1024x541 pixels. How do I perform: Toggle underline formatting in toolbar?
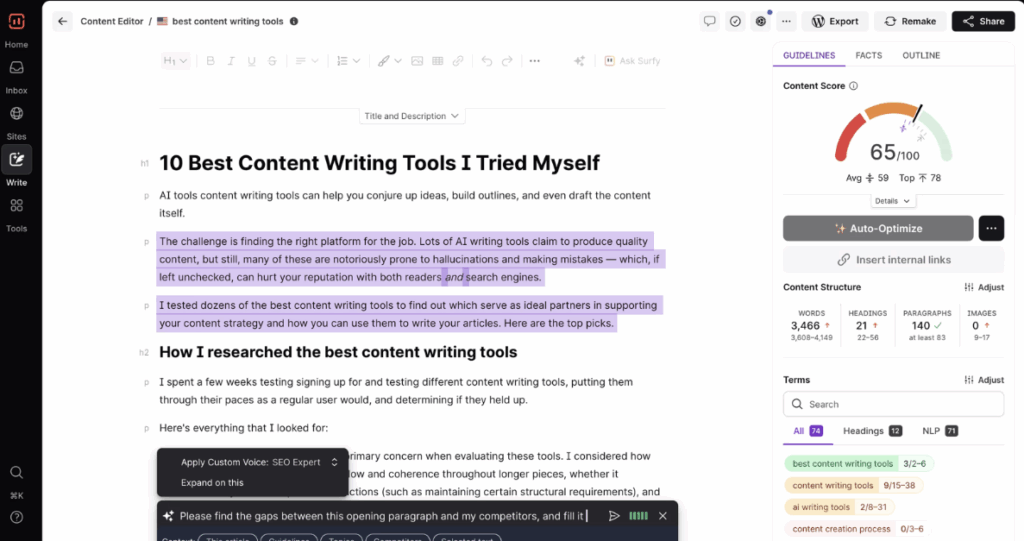pyautogui.click(x=254, y=61)
